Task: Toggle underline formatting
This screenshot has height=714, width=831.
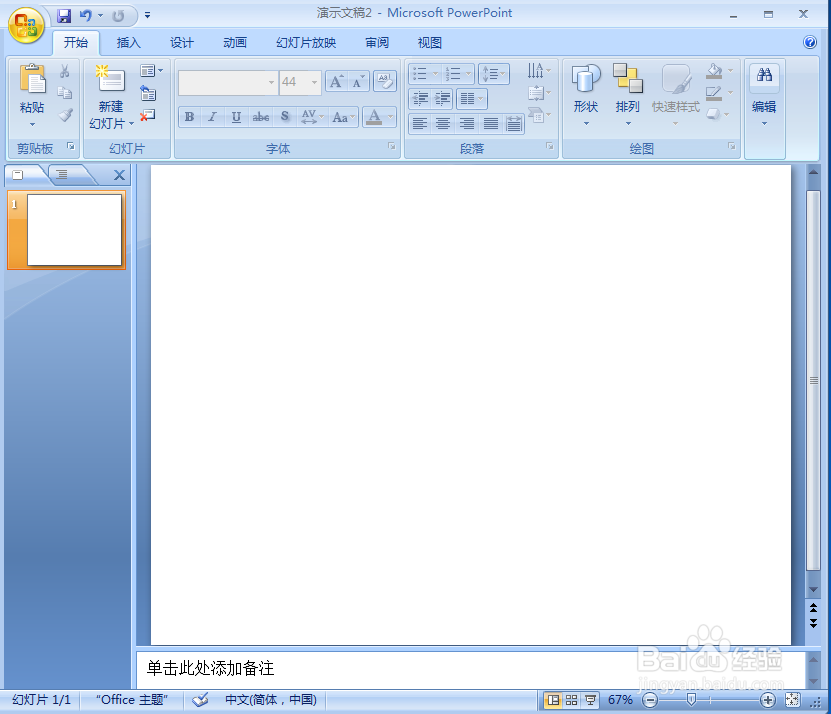Action: coord(236,117)
